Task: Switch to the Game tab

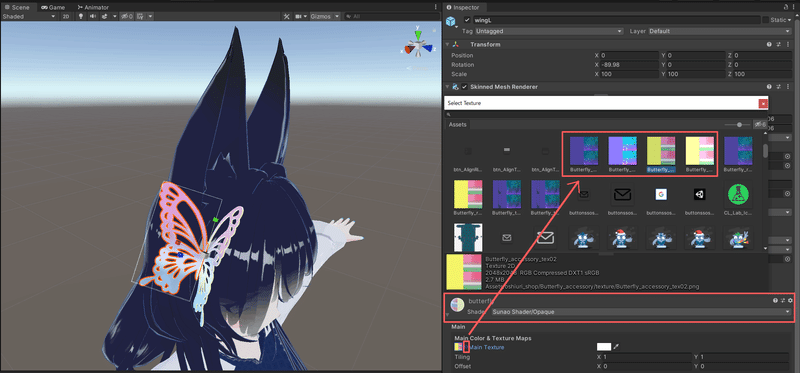Action: point(53,8)
